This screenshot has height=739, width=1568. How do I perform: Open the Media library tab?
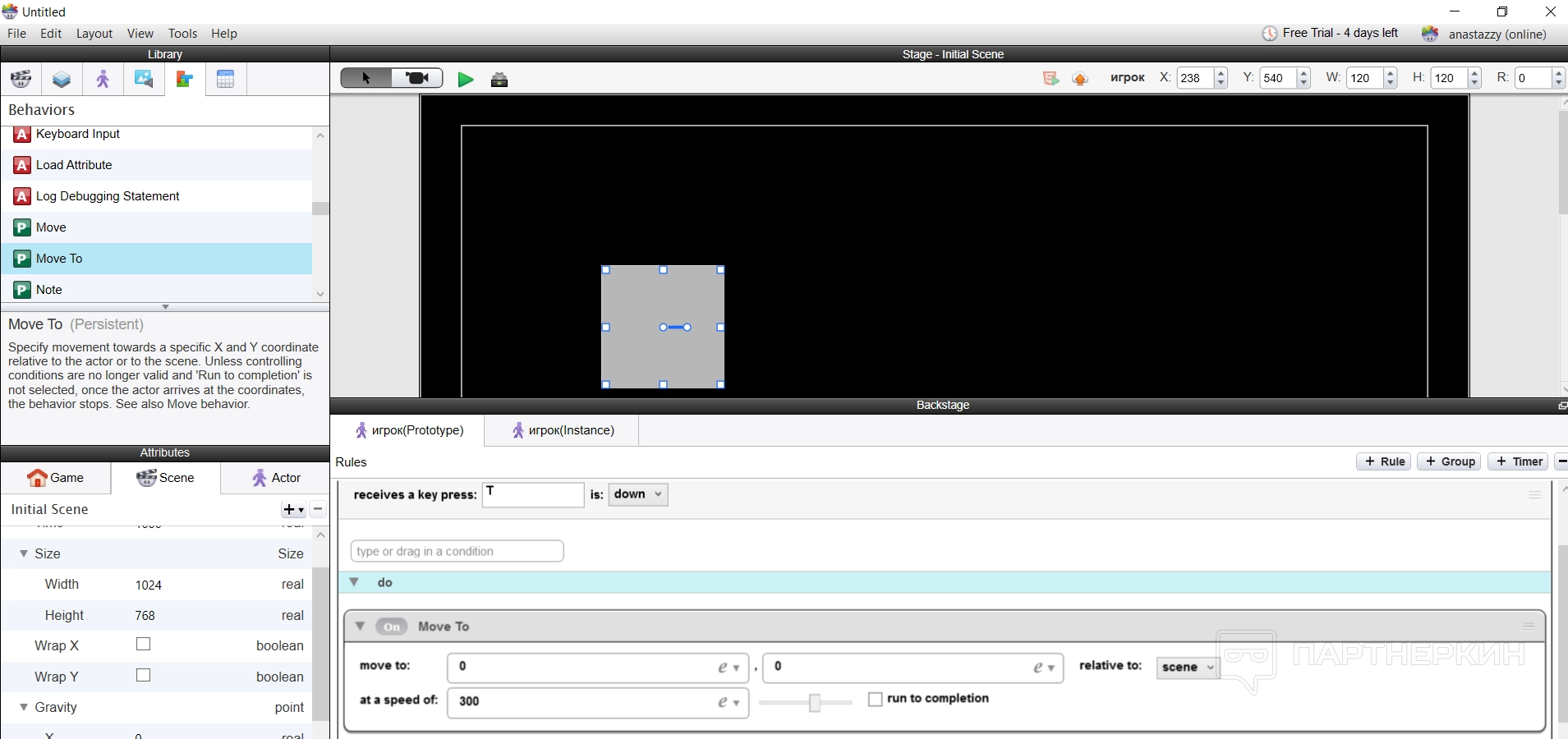click(144, 80)
